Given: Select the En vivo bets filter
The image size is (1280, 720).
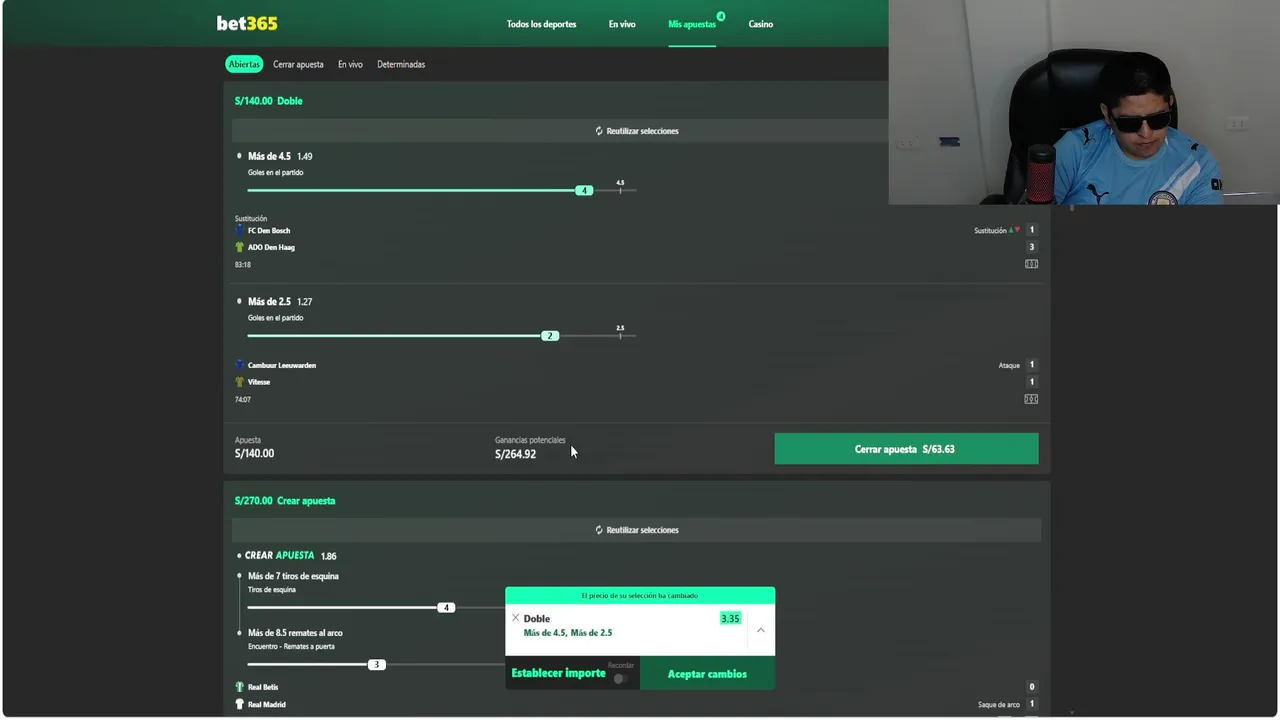Looking at the screenshot, I should [350, 64].
